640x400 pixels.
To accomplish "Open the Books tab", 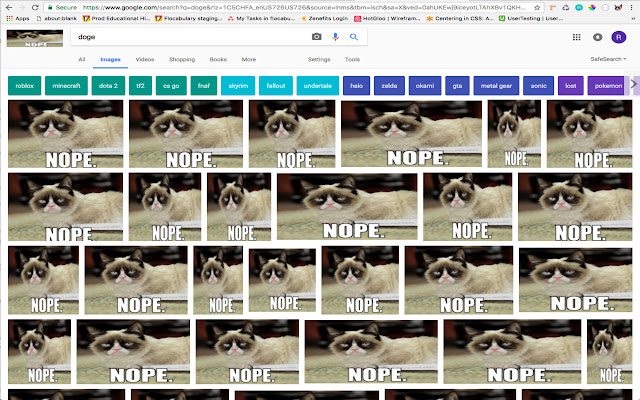I will pos(218,59).
